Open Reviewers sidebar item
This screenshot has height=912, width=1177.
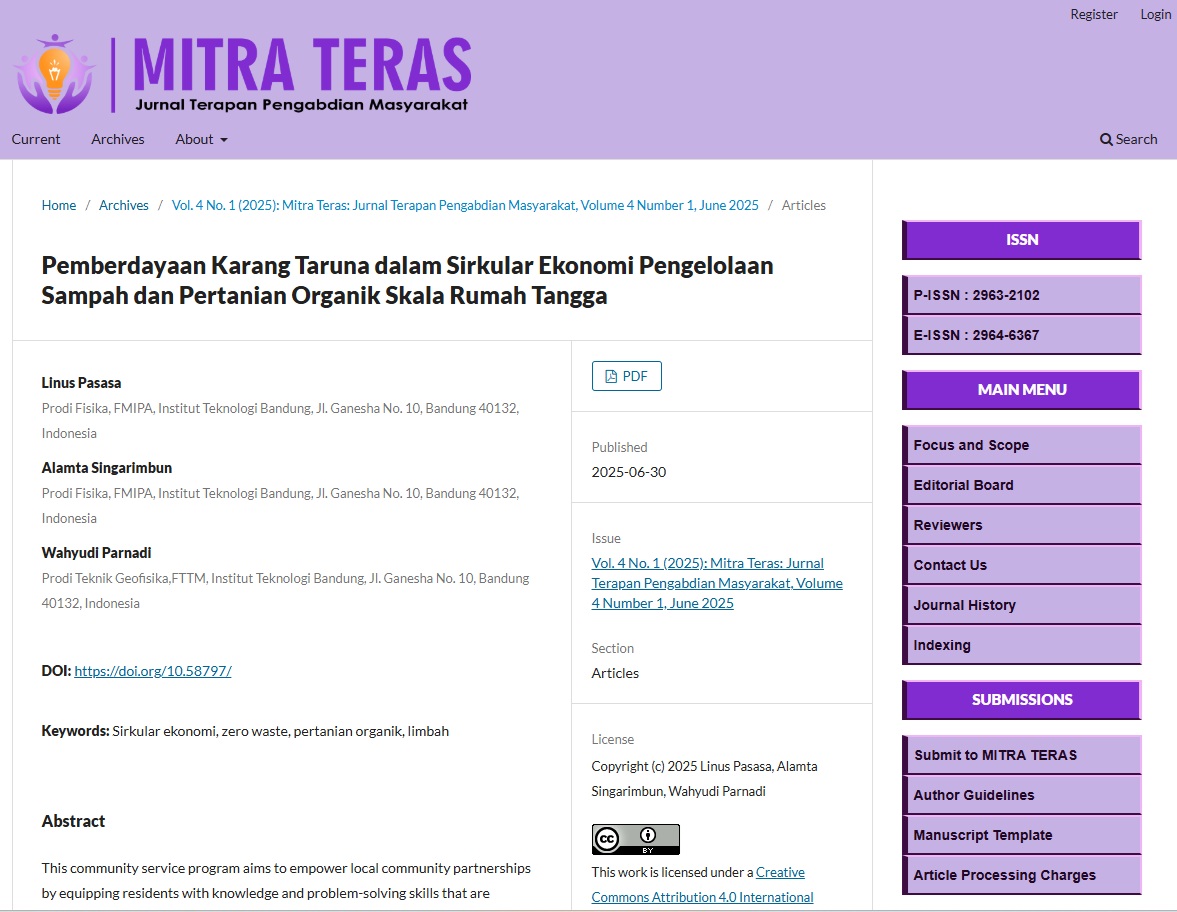[1022, 525]
